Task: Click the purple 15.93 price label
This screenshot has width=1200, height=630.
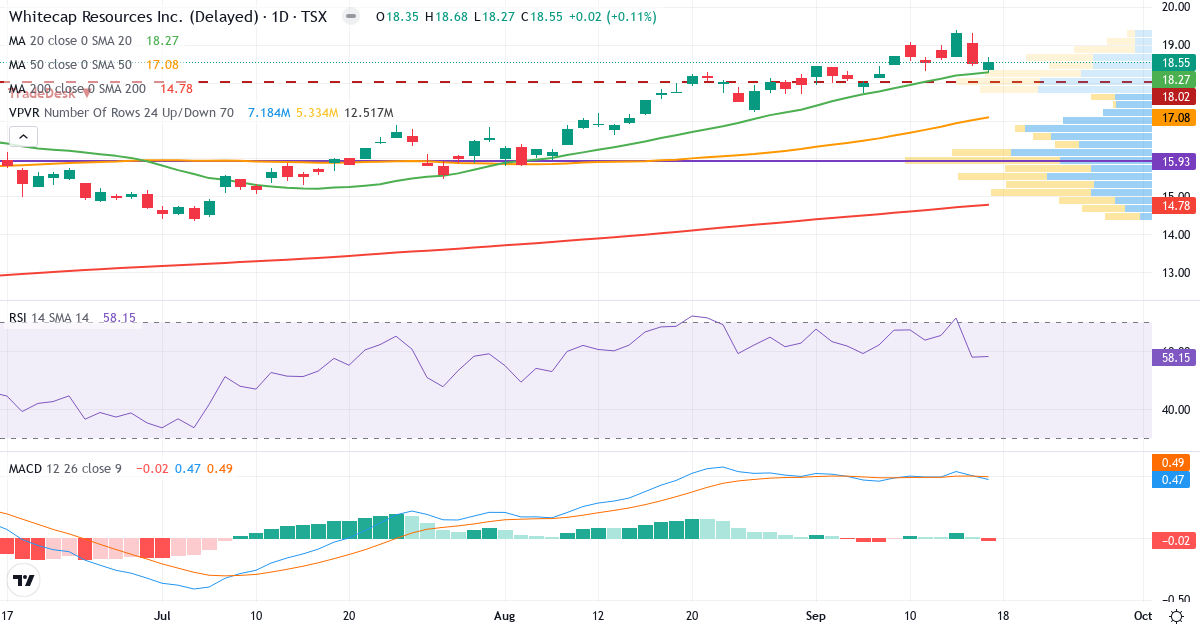Action: point(1173,161)
